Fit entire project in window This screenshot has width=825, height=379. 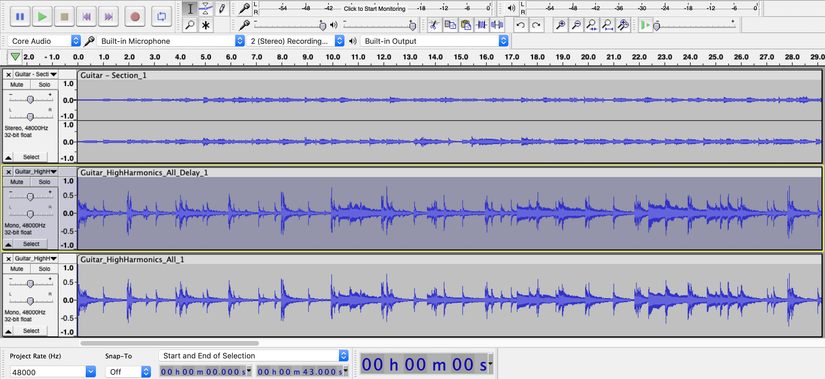click(x=608, y=25)
